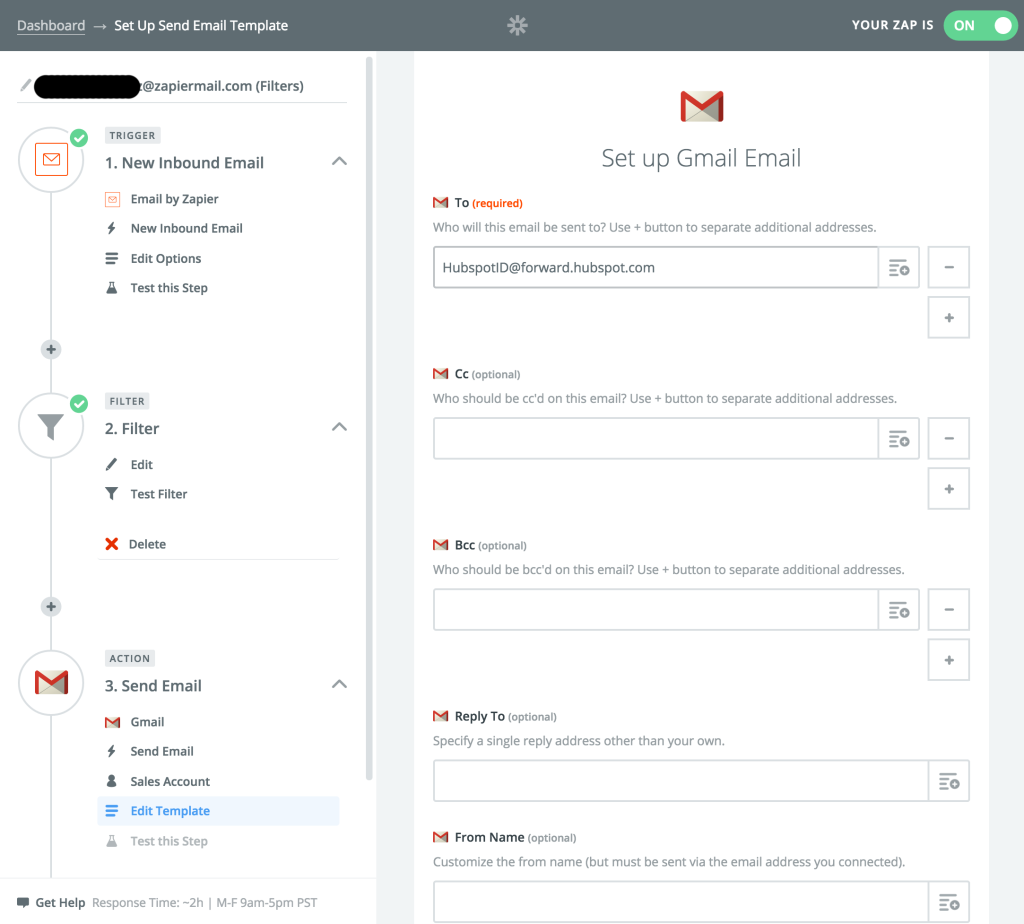Screen dimensions: 1024x924
Task: Click the Cc input field
Action: click(656, 438)
